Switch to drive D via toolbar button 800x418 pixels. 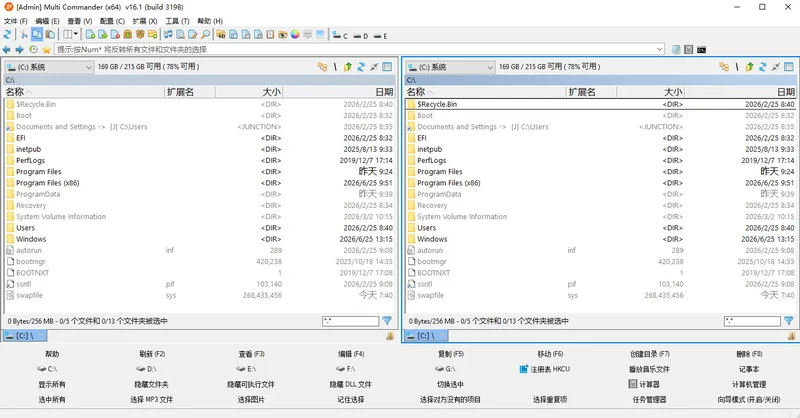[360, 36]
